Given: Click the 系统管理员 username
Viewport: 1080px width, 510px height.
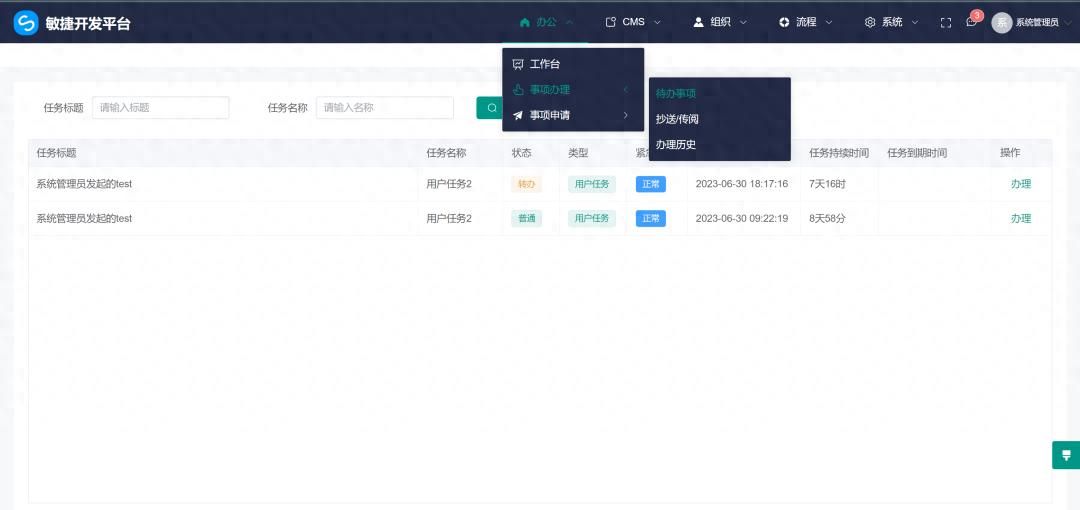Looking at the screenshot, I should (x=1037, y=23).
